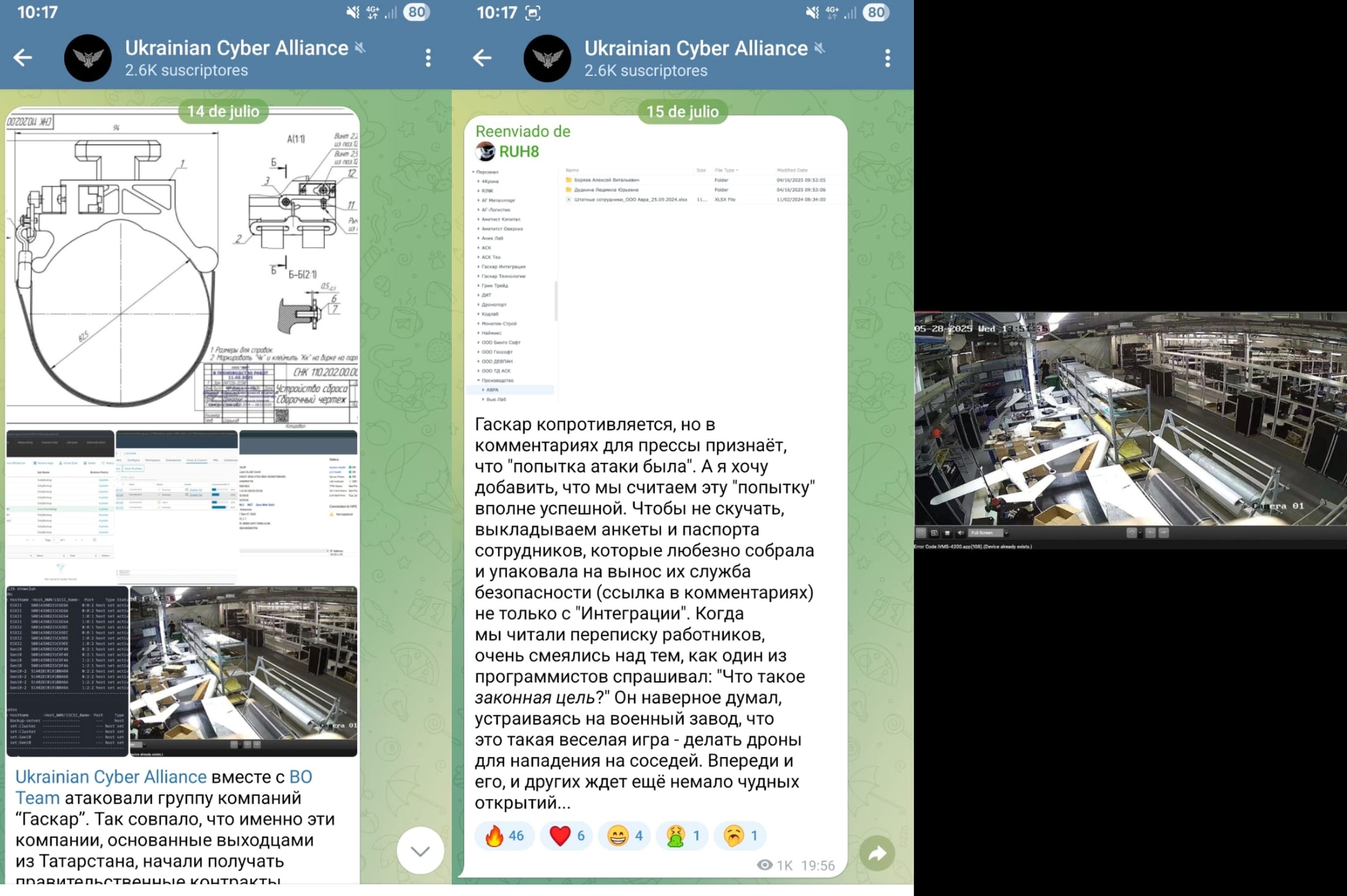The height and width of the screenshot is (896, 1347).
Task: Add fire reaction with 46 count
Action: tap(504, 836)
